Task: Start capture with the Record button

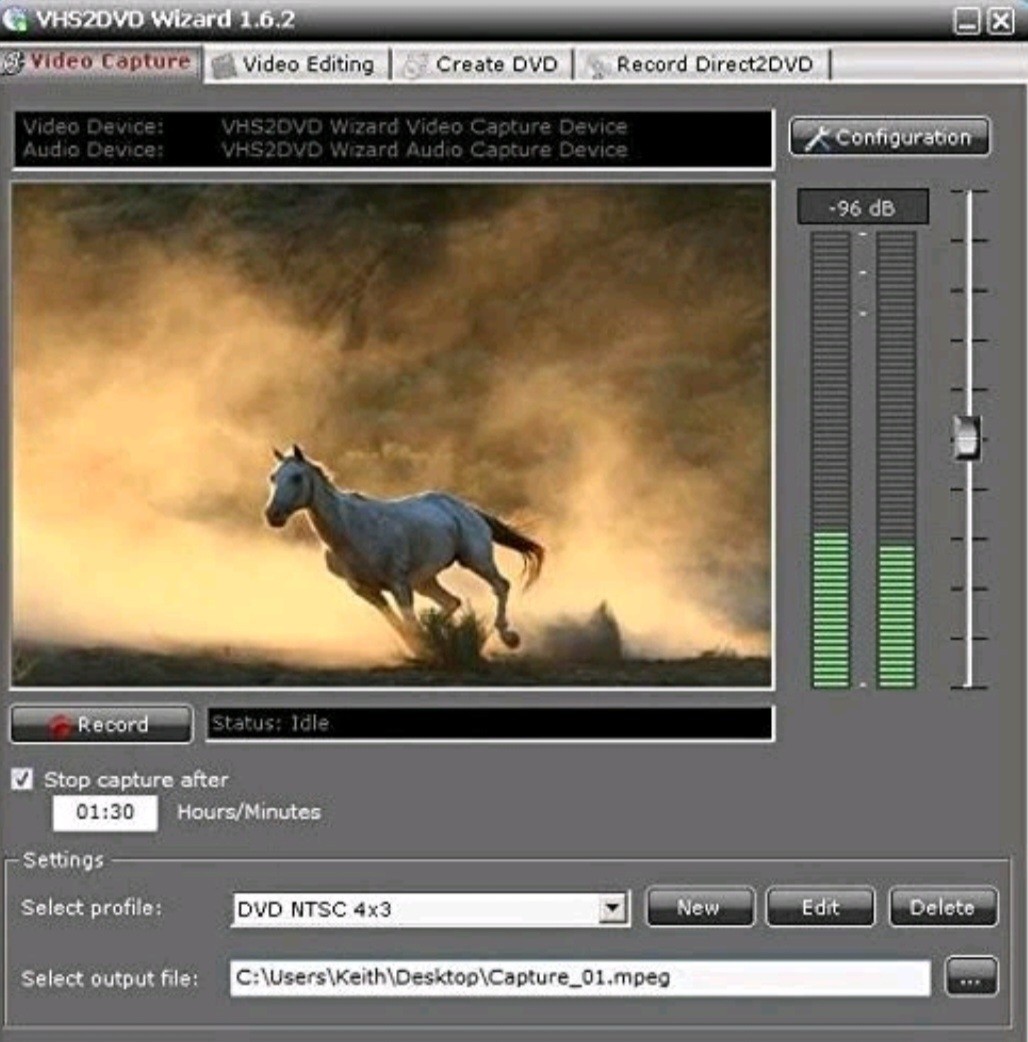Action: click(x=102, y=724)
